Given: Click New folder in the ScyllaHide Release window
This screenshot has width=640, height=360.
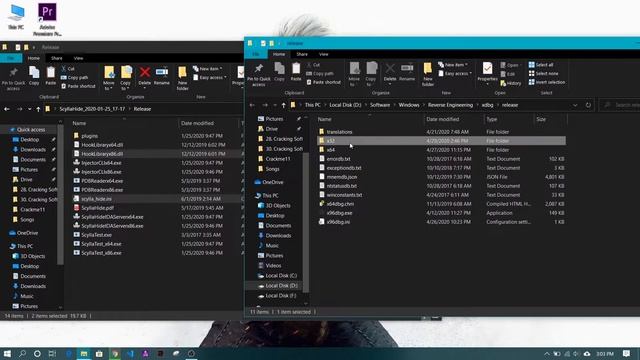Looking at the screenshot, I should 182,78.
